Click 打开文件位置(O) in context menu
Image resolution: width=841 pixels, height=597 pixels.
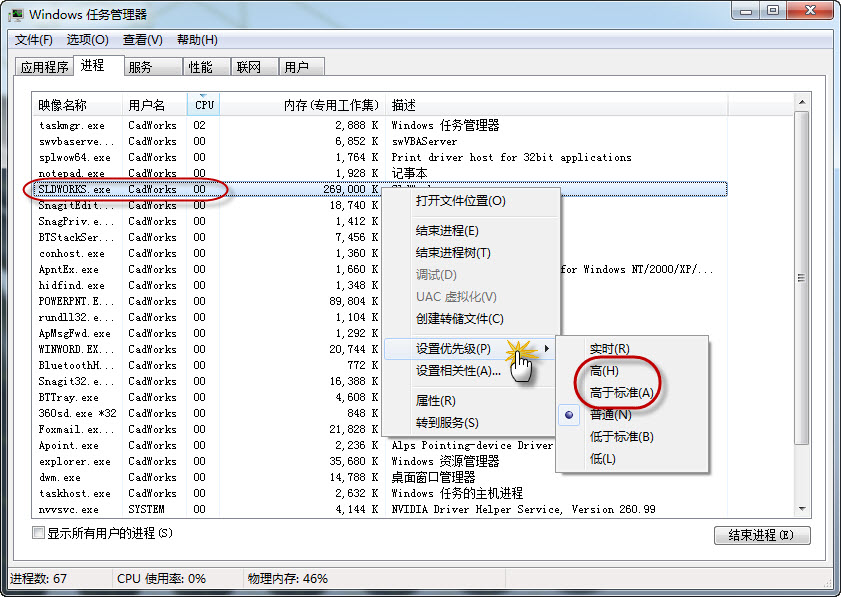(471, 201)
